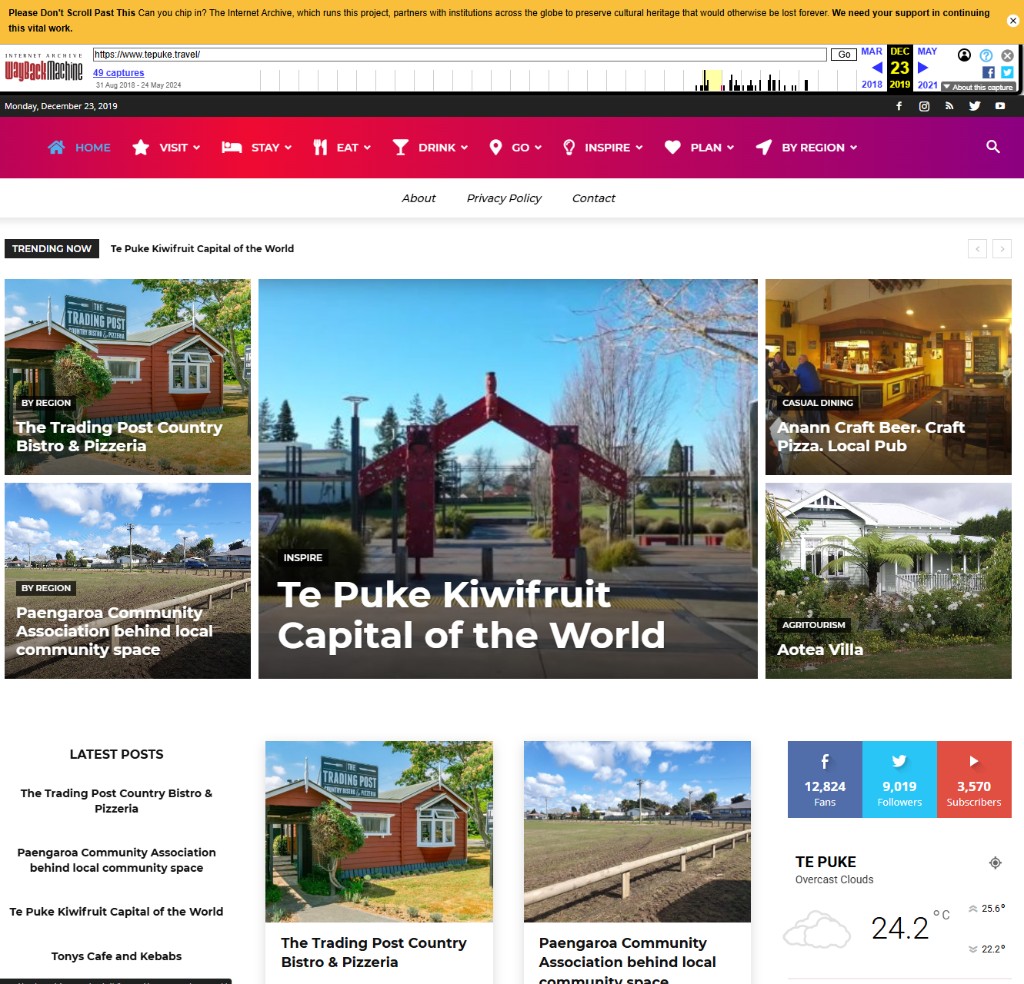
Task: Show previous trending item arrow
Action: click(x=977, y=249)
